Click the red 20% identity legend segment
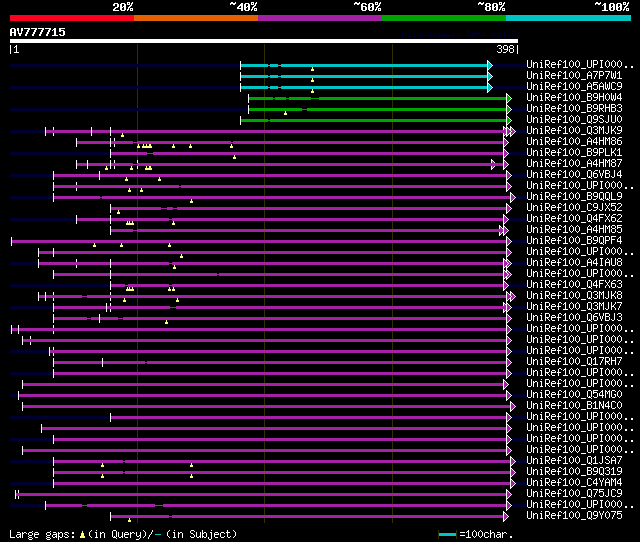This screenshot has height=542, width=640. click(x=72, y=18)
